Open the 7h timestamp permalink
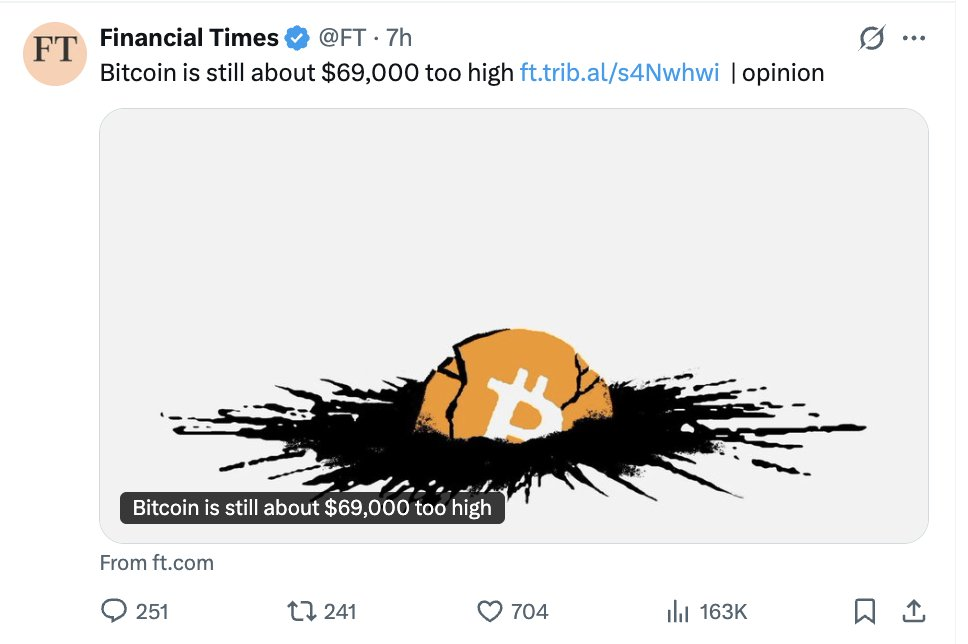 click(x=399, y=38)
